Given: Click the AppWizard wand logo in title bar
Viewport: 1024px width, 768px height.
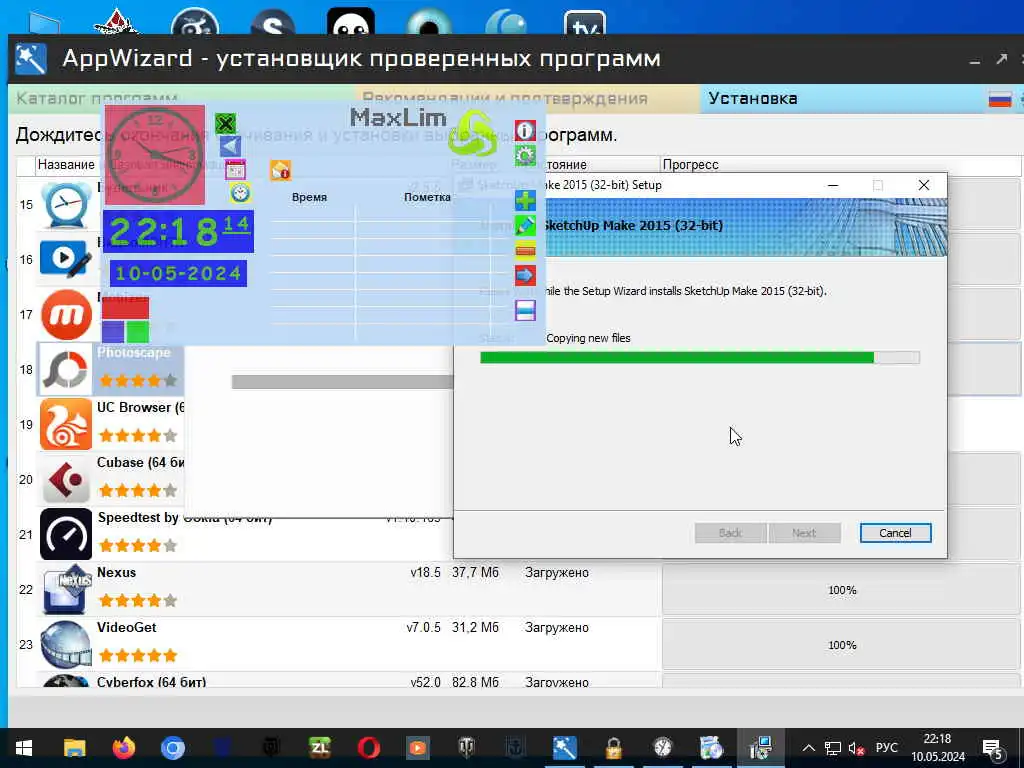Looking at the screenshot, I should tap(31, 59).
